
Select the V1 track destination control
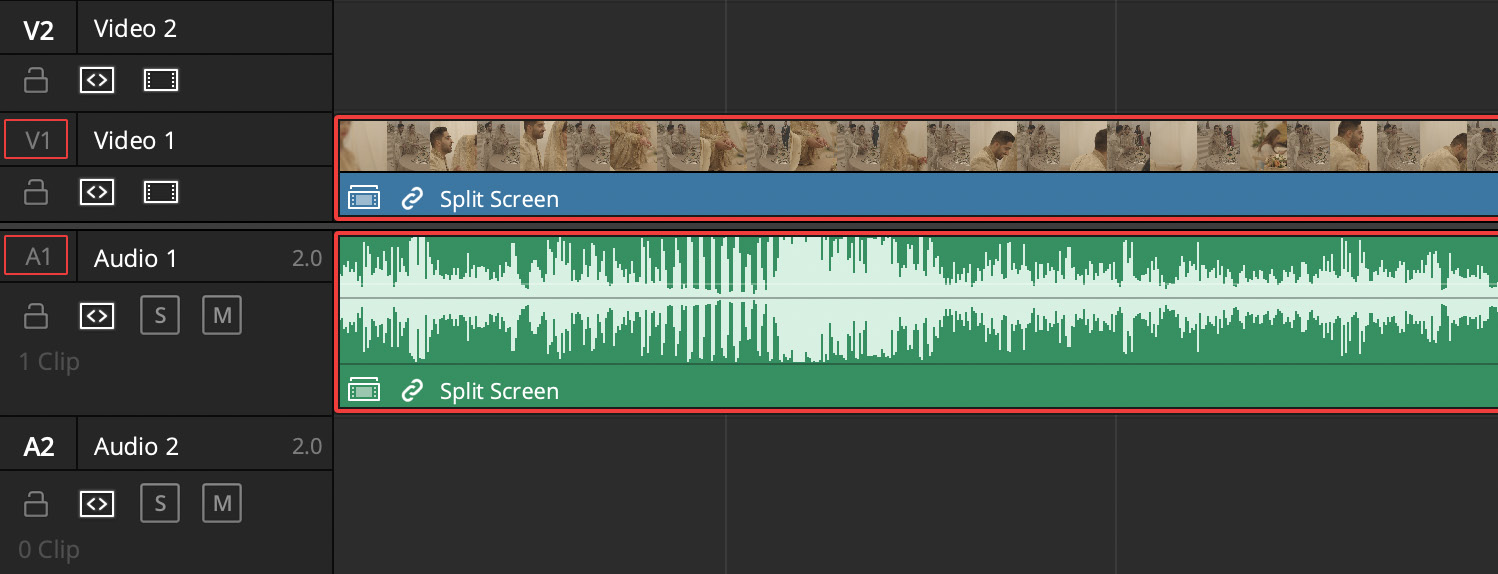[36, 140]
